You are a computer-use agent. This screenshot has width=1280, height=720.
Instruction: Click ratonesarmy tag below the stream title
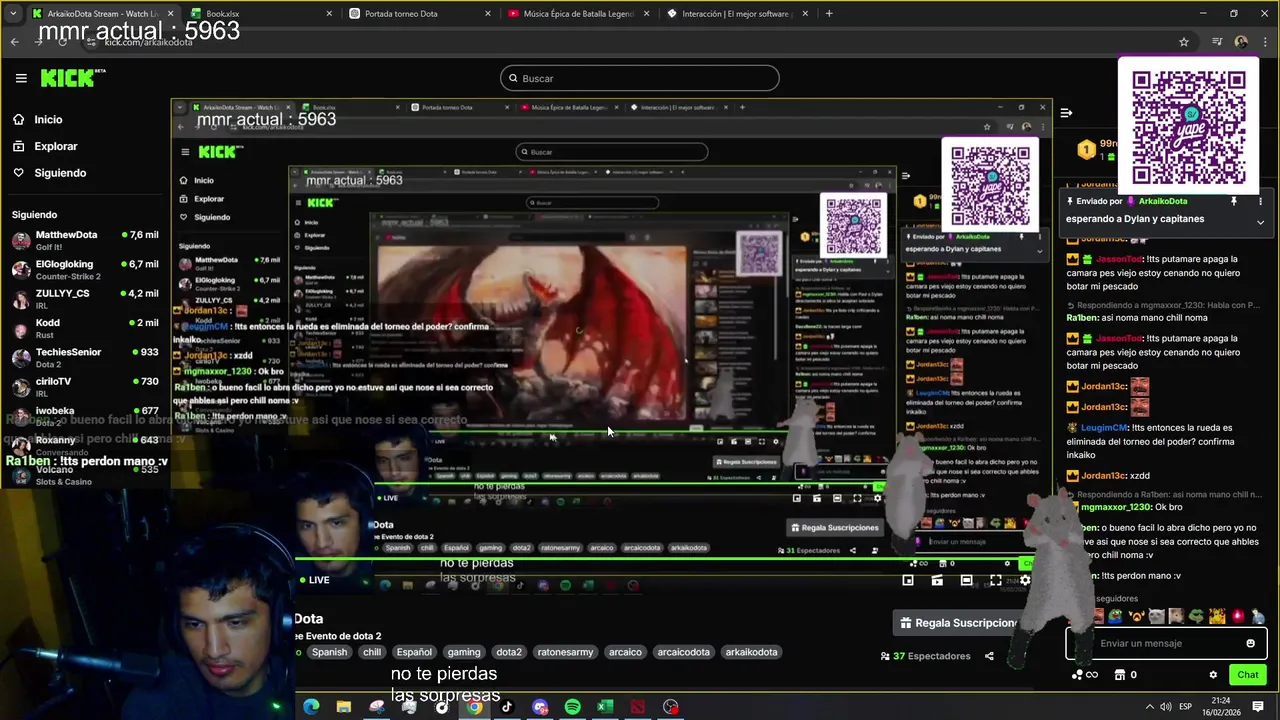(565, 652)
